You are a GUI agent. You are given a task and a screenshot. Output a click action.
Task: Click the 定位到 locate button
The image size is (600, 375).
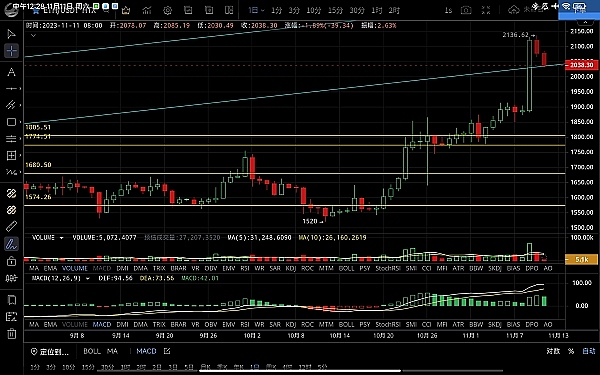click(50, 351)
